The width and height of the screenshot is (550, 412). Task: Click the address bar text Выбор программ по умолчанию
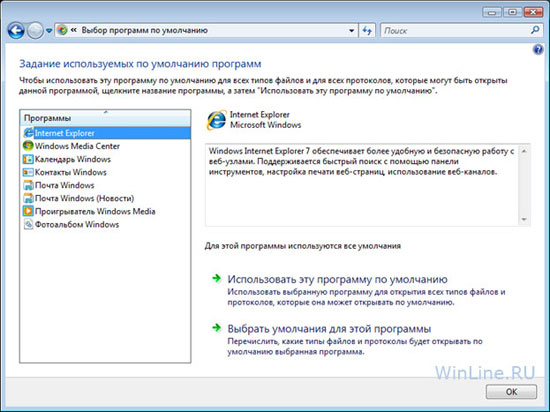(145, 31)
